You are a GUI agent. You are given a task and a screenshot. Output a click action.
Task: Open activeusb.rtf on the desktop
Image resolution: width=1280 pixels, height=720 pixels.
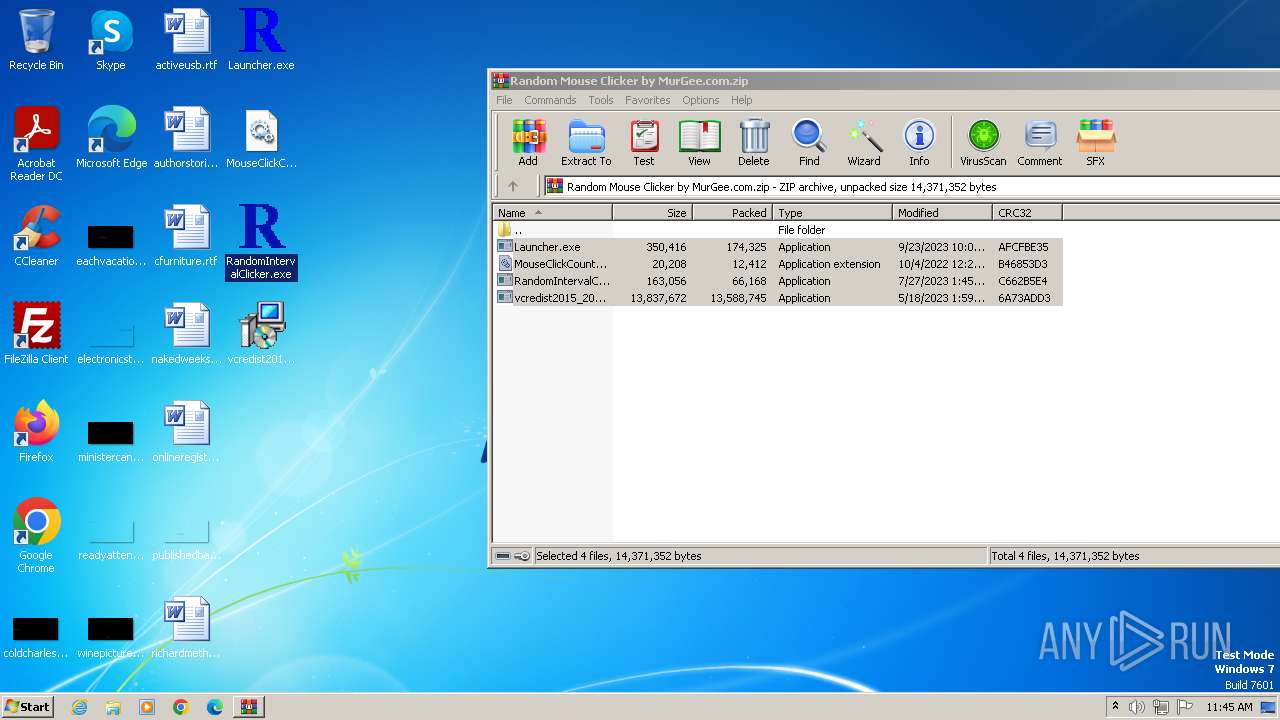[186, 40]
